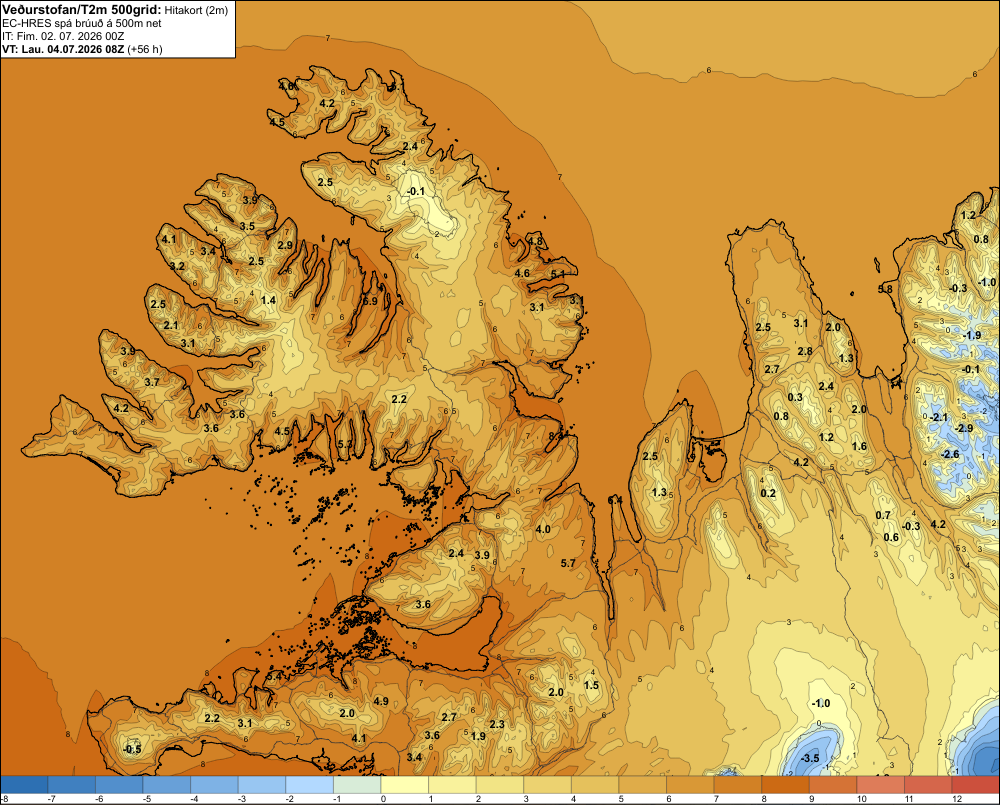This screenshot has width=1000, height=805.
Task: Click the -1.9 temperature label at right edge
Action: (x=971, y=335)
